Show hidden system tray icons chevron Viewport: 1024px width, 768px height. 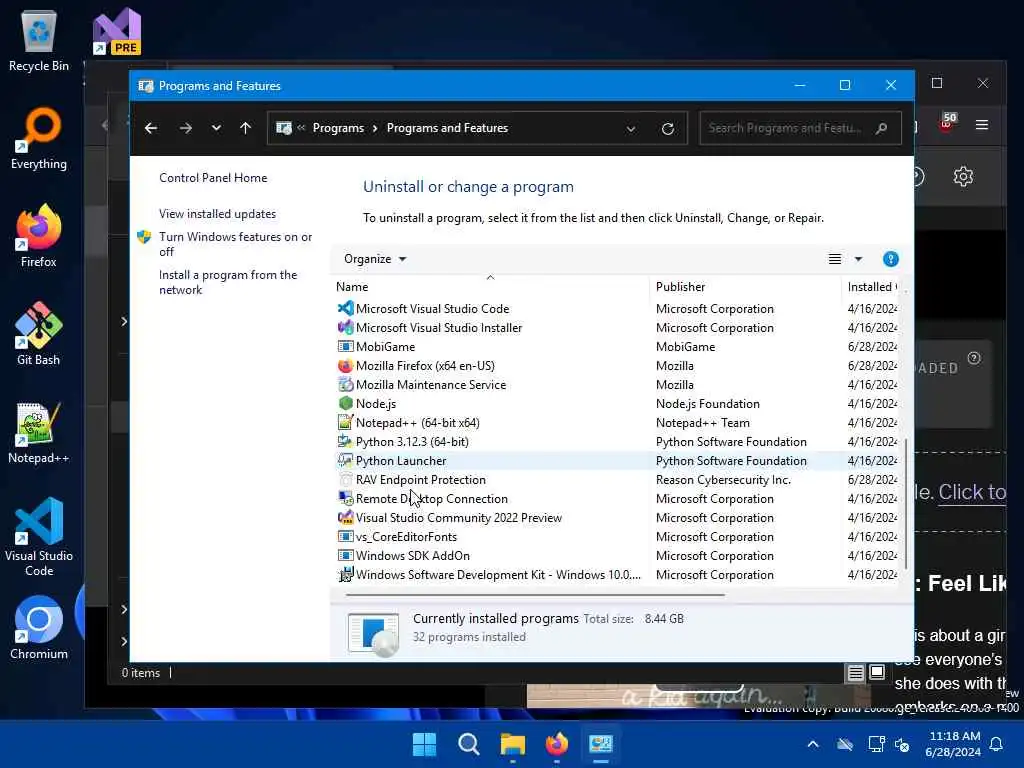(813, 744)
